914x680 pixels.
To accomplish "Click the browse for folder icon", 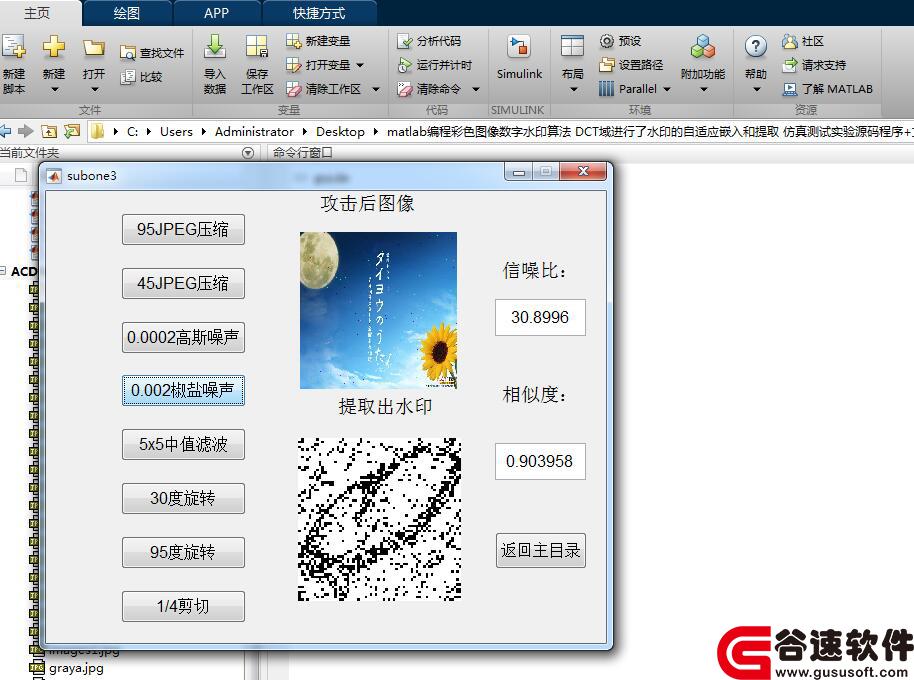I will [72, 131].
